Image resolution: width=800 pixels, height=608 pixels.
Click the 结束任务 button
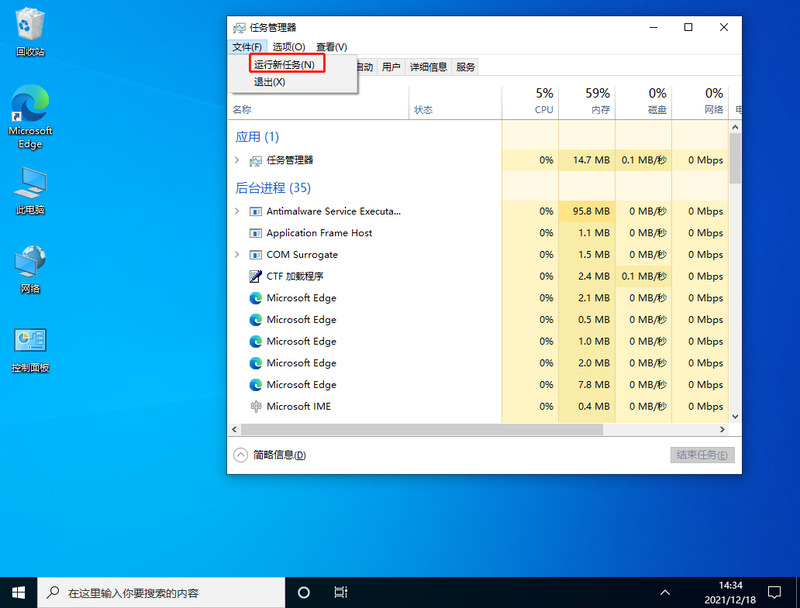click(x=701, y=454)
